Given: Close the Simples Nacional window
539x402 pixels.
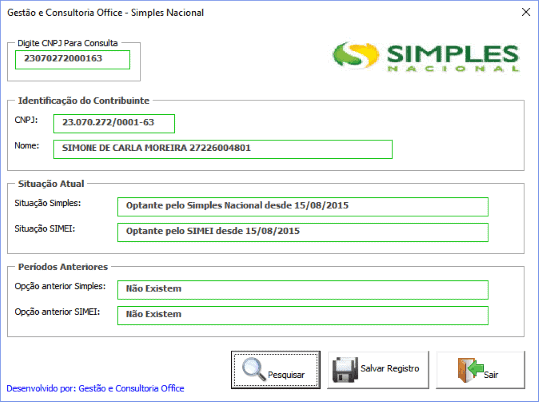Looking at the screenshot, I should coord(526,12).
